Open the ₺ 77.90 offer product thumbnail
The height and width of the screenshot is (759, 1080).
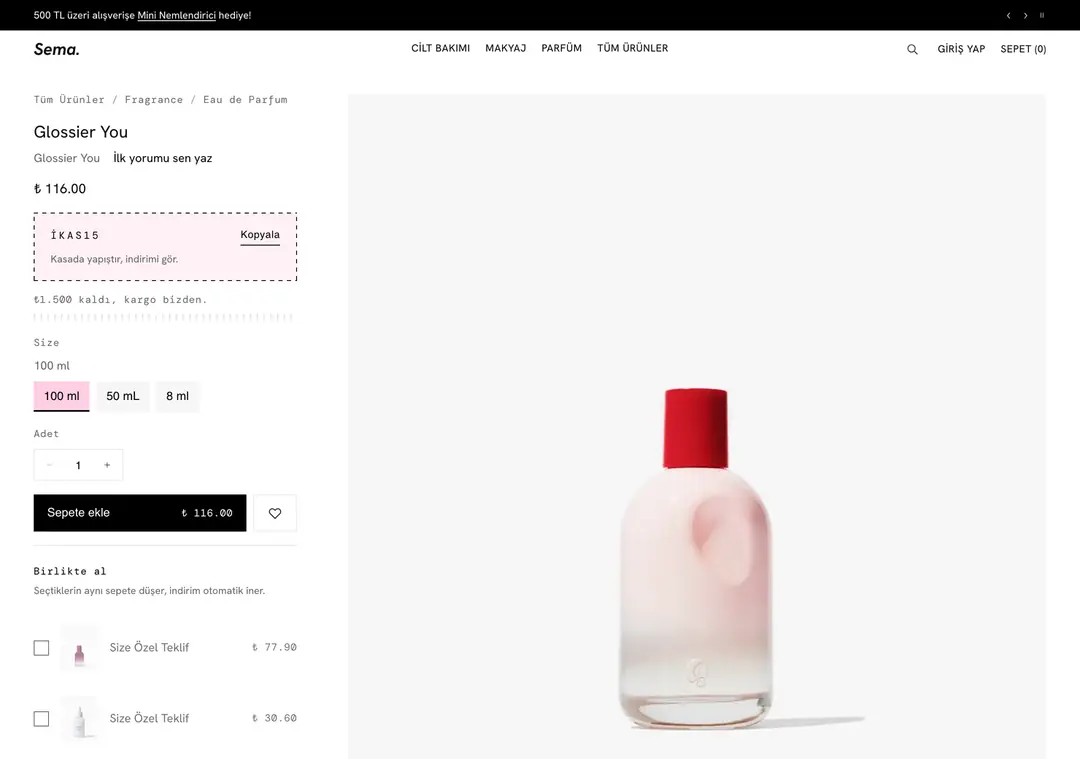tap(80, 648)
